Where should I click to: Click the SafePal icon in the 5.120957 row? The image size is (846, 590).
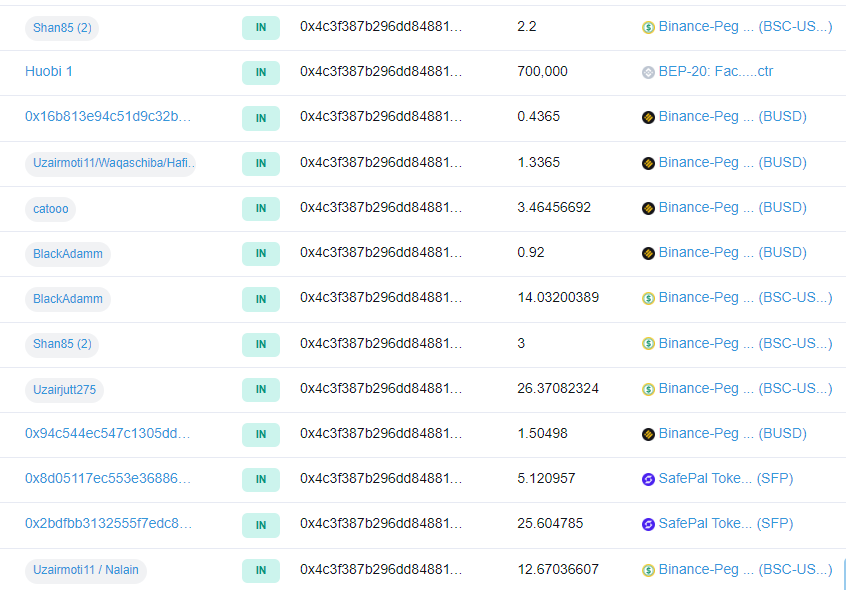click(x=648, y=479)
